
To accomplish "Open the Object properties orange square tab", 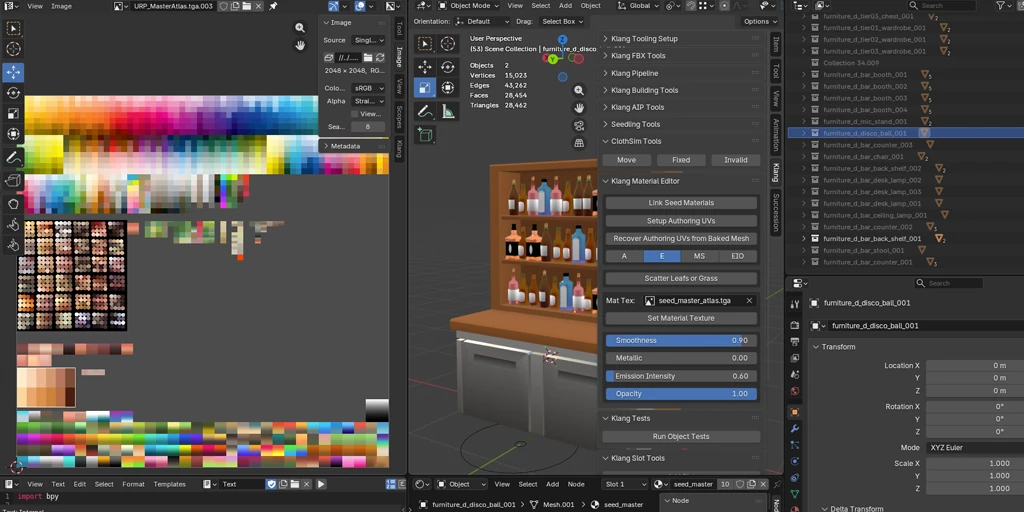I will coord(795,412).
